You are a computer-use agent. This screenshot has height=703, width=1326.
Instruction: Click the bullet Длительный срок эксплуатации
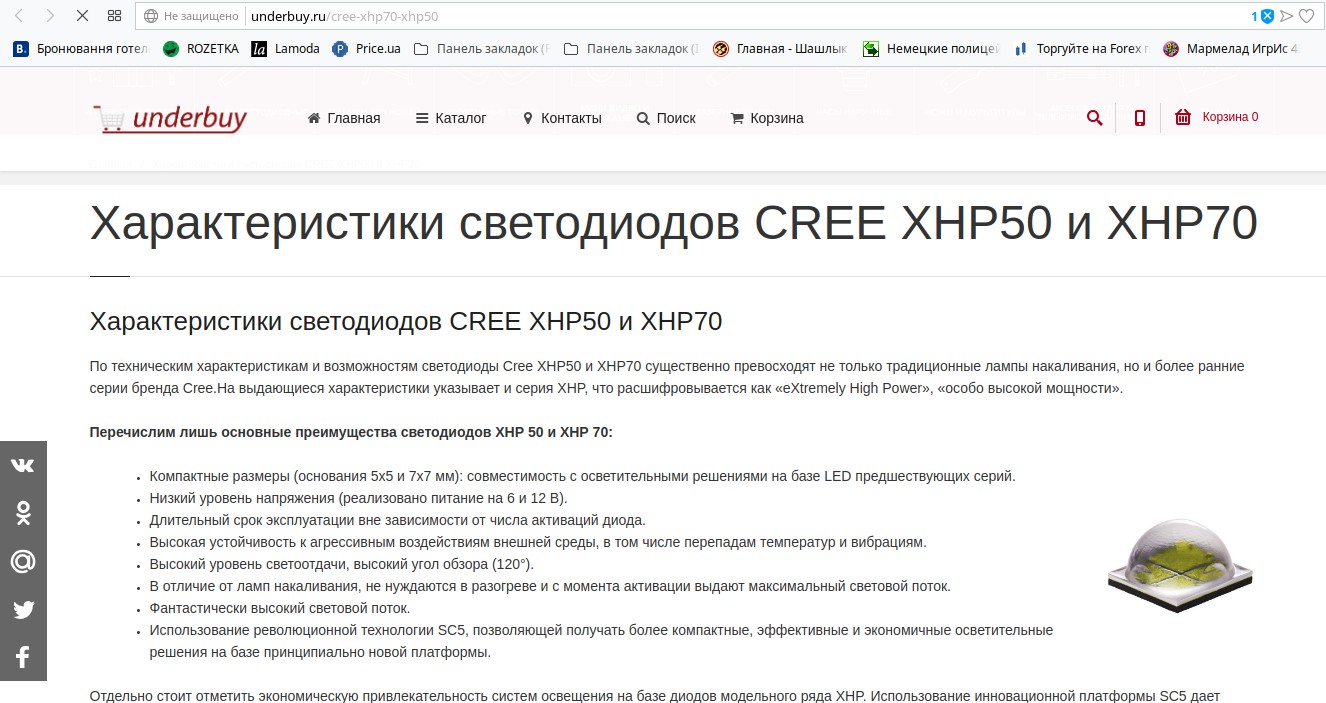(x=397, y=520)
